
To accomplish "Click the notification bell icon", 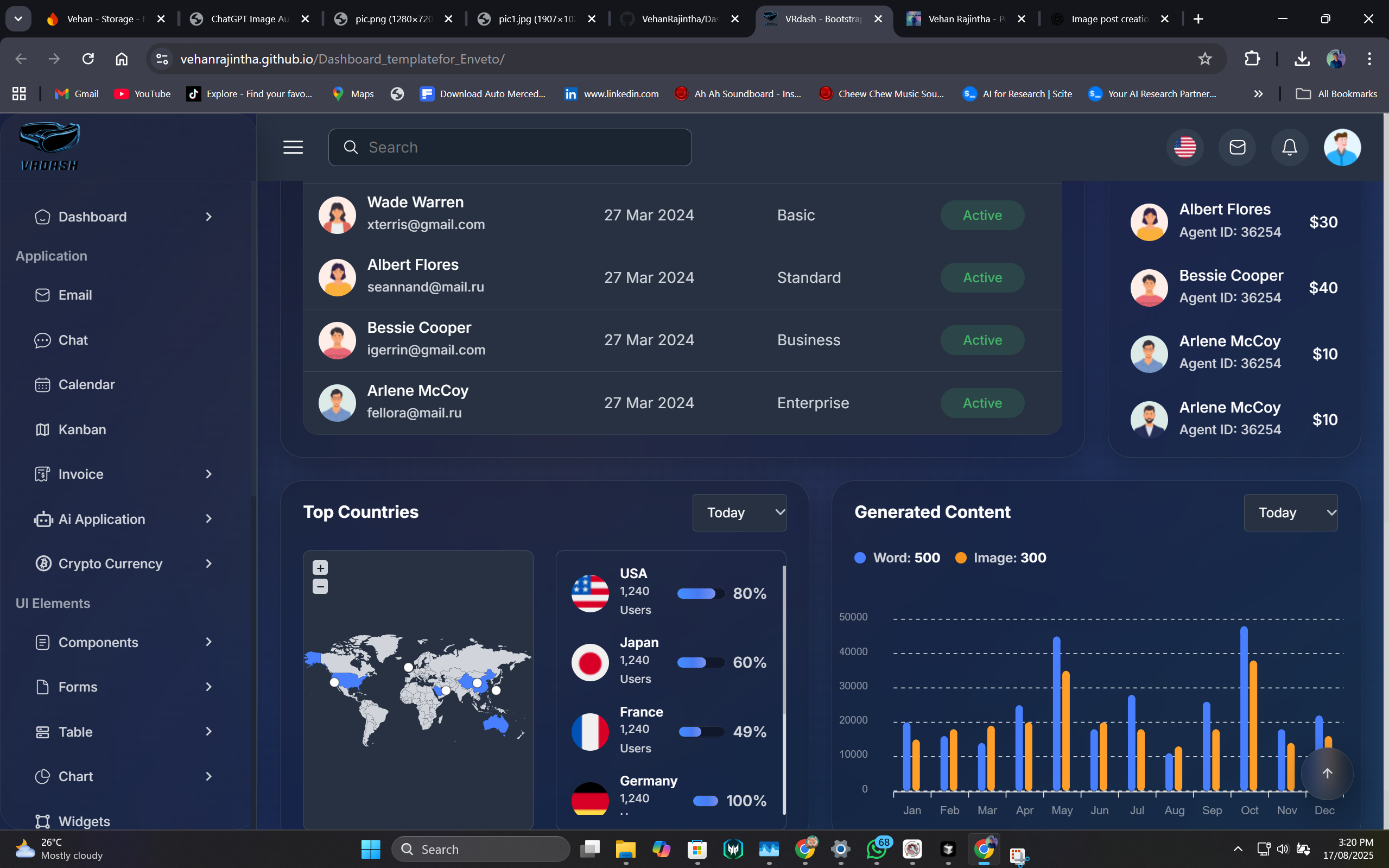I will coord(1289,147).
